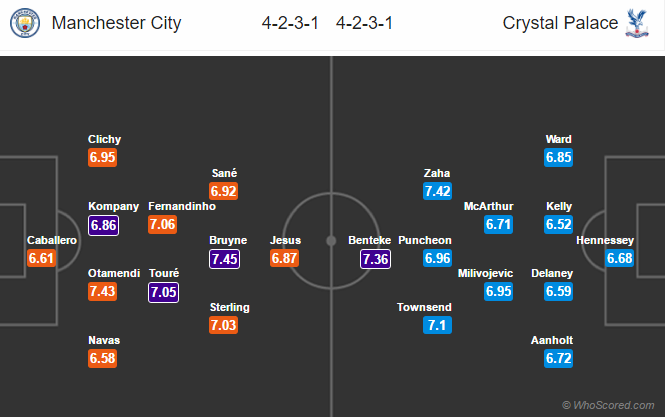Click Milivojevic's 6.95 rating badge
This screenshot has width=665, height=417.
499,291
